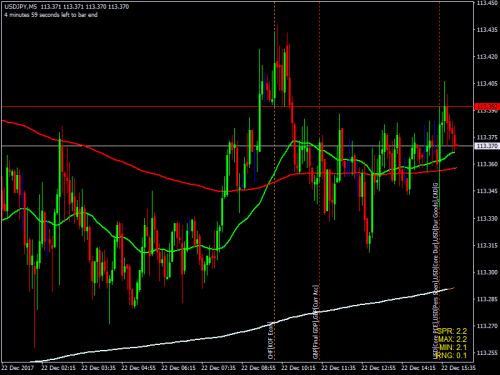The height and width of the screenshot is (375, 500).
Task: Select the gray 113.370 current price tag
Action: [487, 146]
